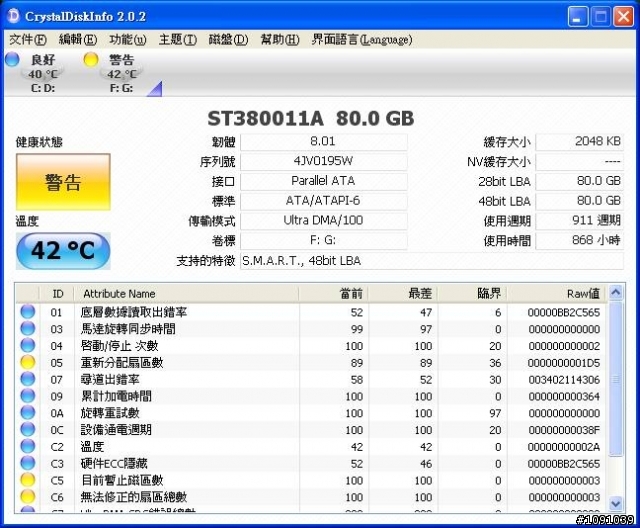The height and width of the screenshot is (528, 640).
Task: Click the ID column header
Action: tap(57, 294)
